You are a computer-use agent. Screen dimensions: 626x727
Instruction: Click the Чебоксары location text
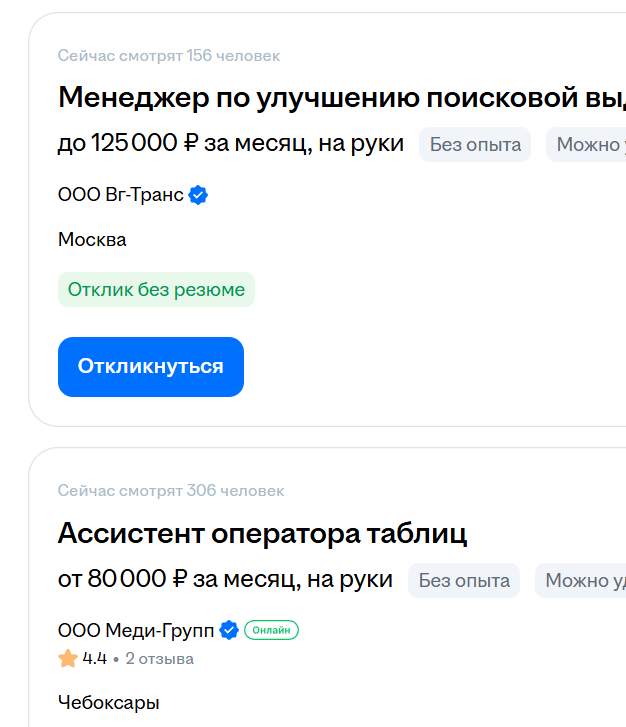(108, 702)
